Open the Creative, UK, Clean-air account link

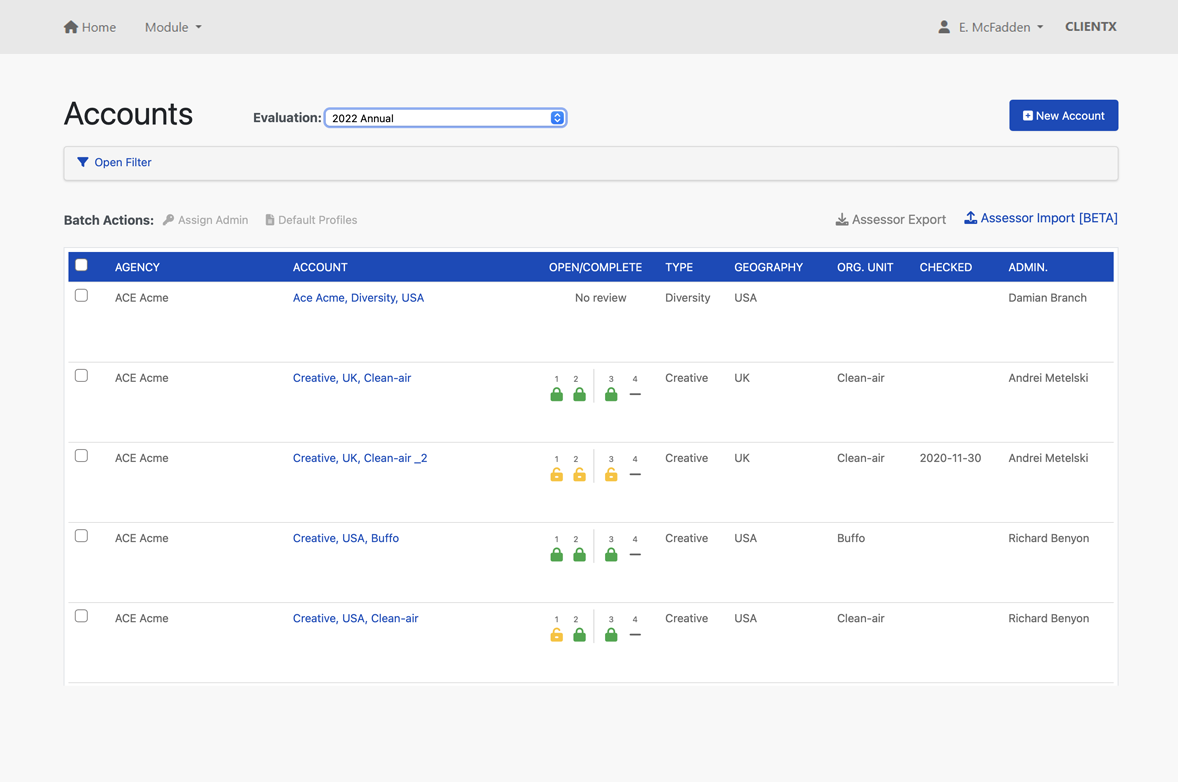(352, 378)
